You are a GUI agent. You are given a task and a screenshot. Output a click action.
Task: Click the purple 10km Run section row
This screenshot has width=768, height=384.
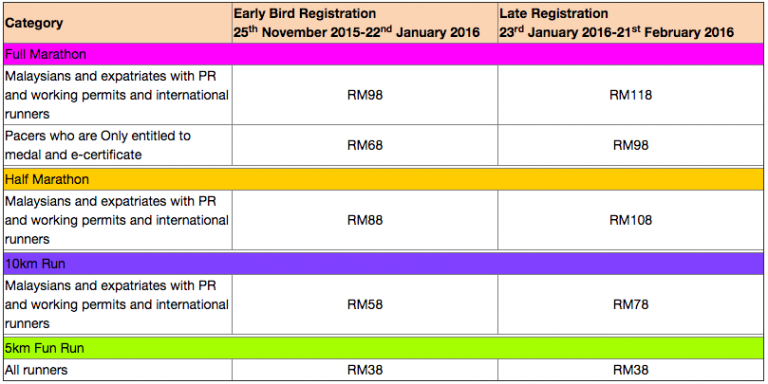(x=384, y=264)
